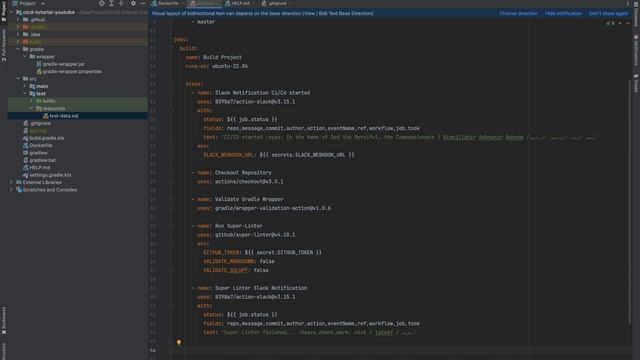Click the editor vertical scrollbar
The height and width of the screenshot is (360, 640).
click(x=629, y=202)
